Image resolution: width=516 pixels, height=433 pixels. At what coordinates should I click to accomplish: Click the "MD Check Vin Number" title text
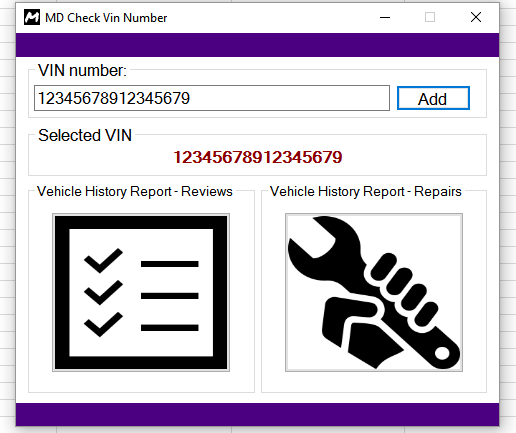(106, 18)
